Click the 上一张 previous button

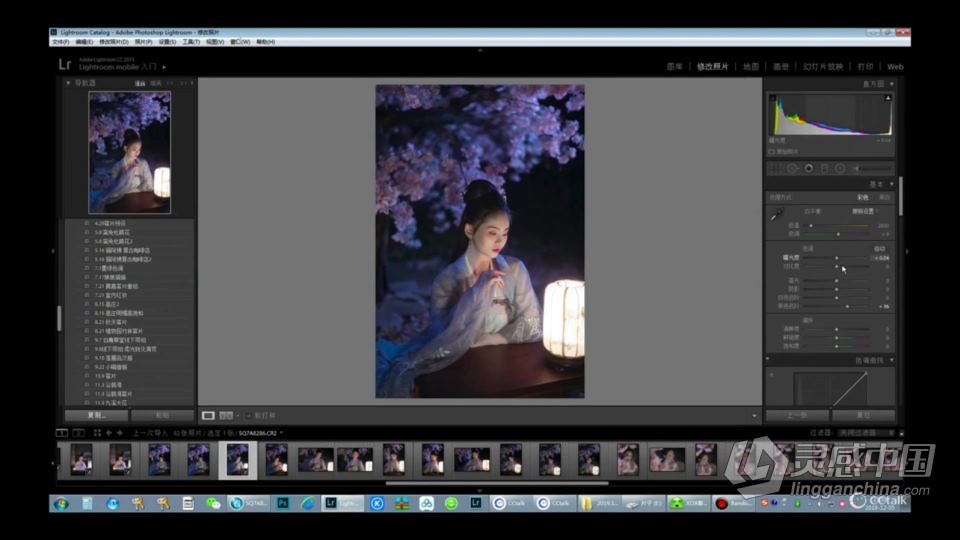tap(797, 415)
